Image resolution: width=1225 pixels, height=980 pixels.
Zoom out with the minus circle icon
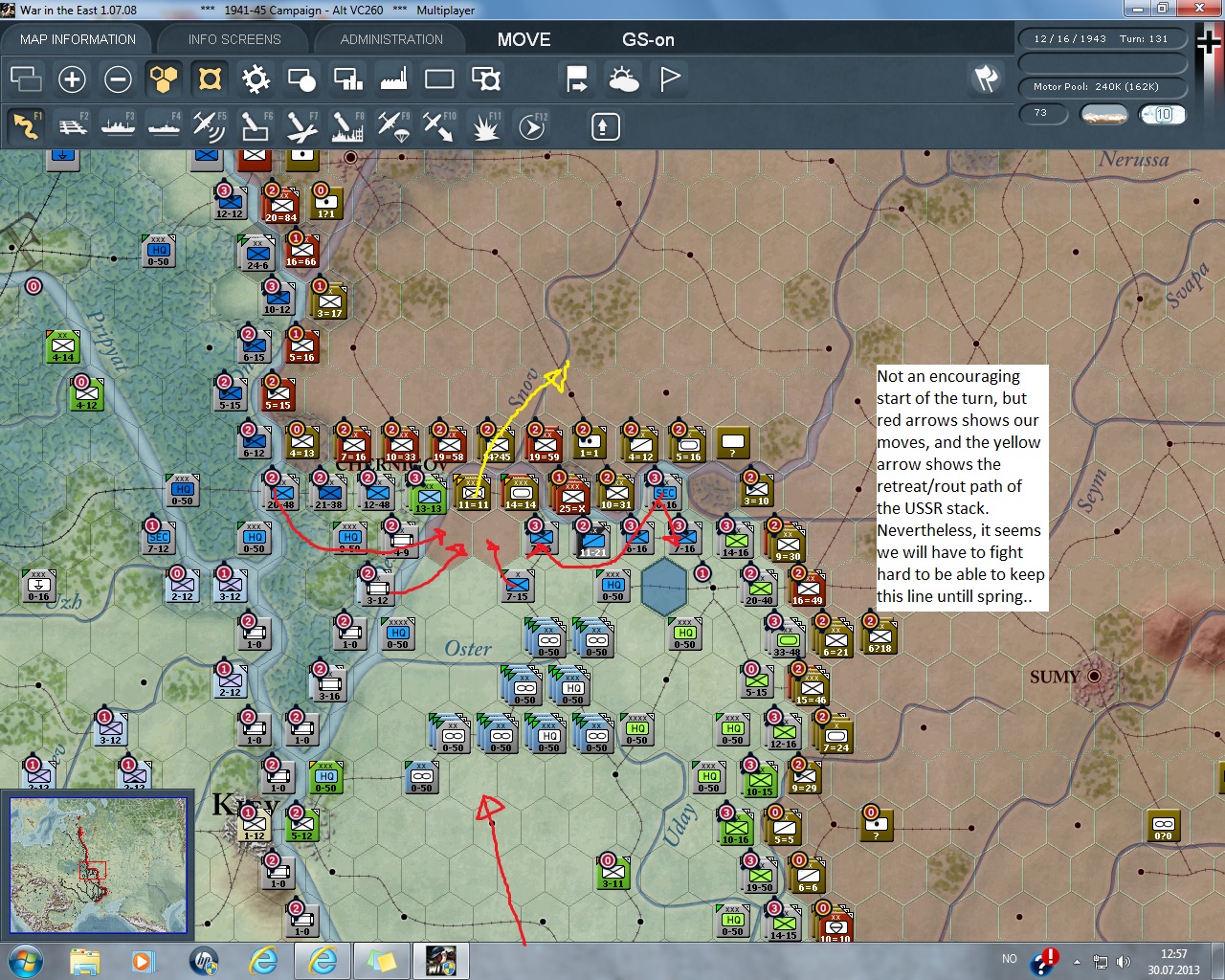coord(118,78)
